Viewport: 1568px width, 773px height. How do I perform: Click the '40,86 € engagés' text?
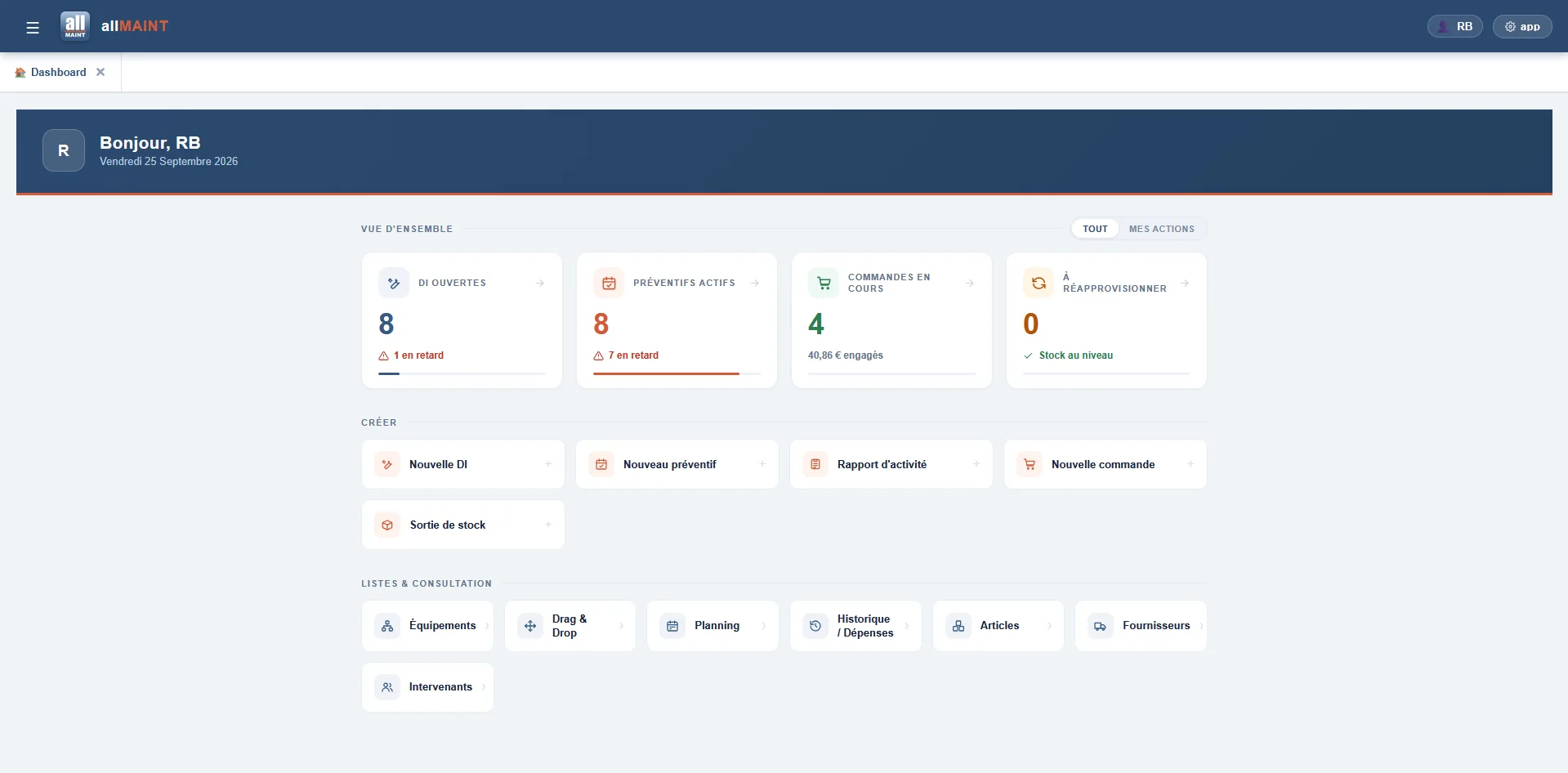[846, 355]
